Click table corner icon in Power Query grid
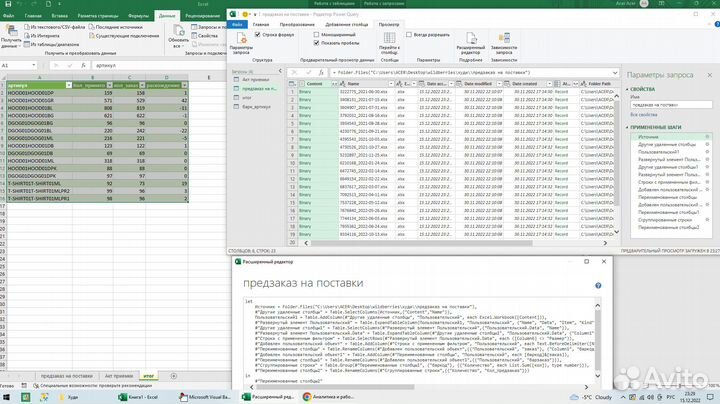Viewport: 720px width, 404px height. [x=292, y=84]
